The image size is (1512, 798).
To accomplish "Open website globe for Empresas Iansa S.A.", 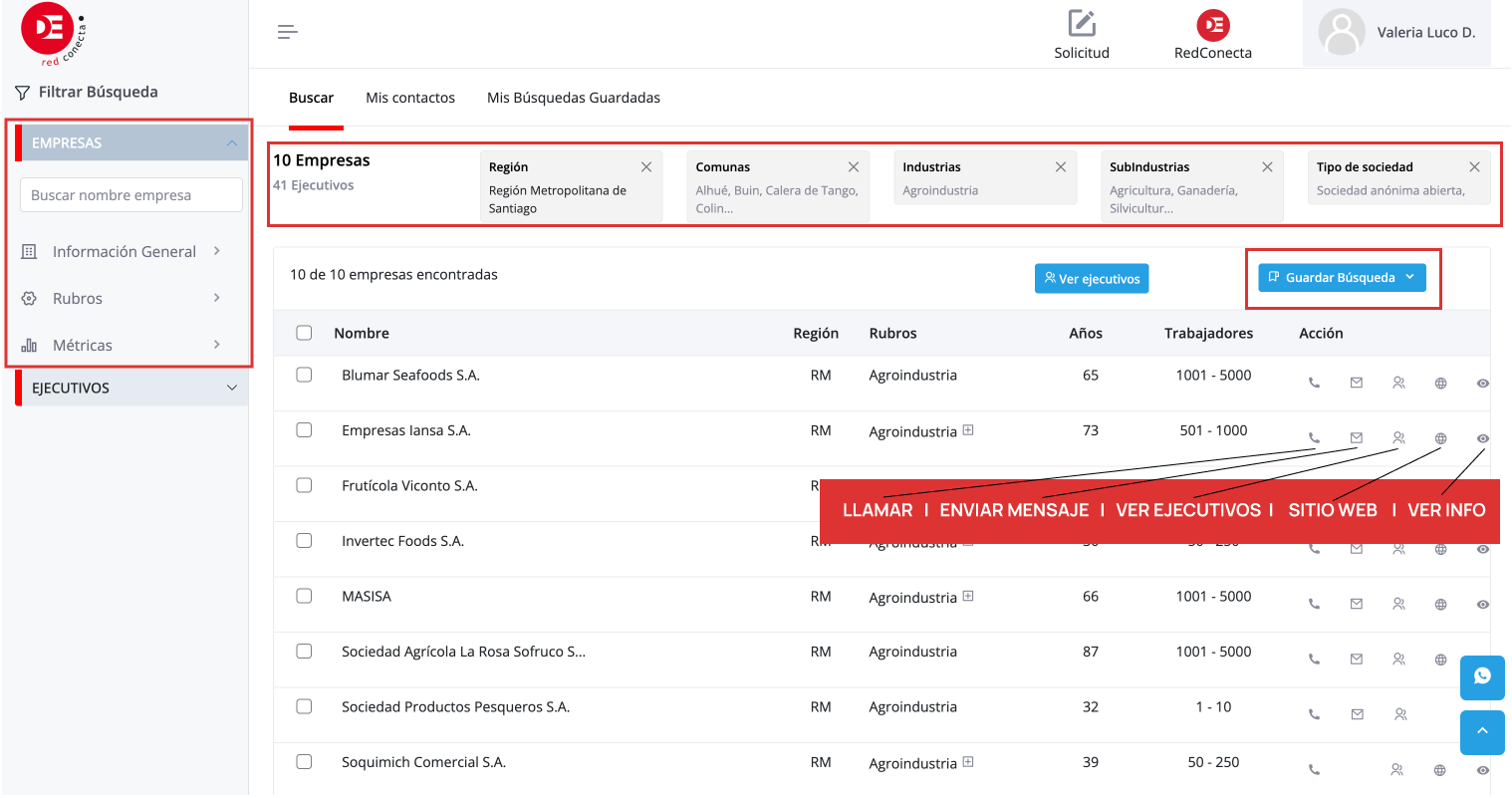I will pyautogui.click(x=1440, y=437).
